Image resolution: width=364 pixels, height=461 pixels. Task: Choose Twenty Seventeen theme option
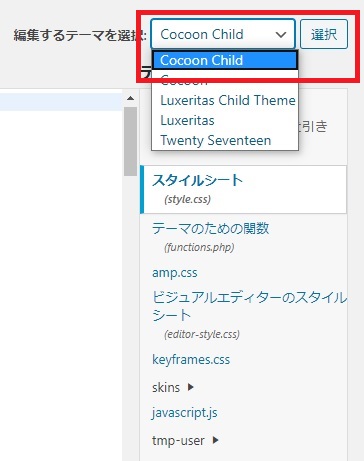[x=225, y=140]
